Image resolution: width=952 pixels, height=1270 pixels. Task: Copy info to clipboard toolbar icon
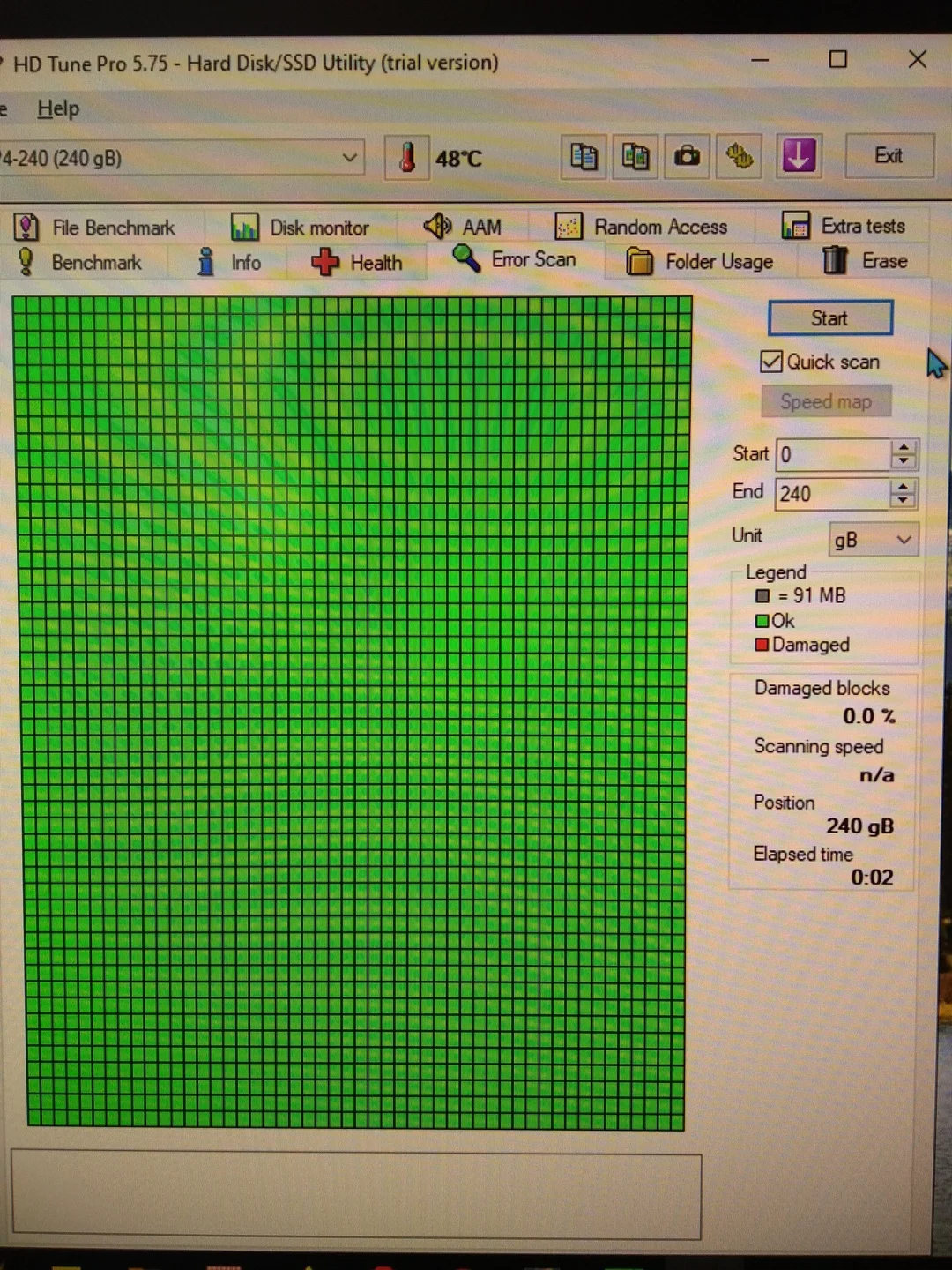584,157
